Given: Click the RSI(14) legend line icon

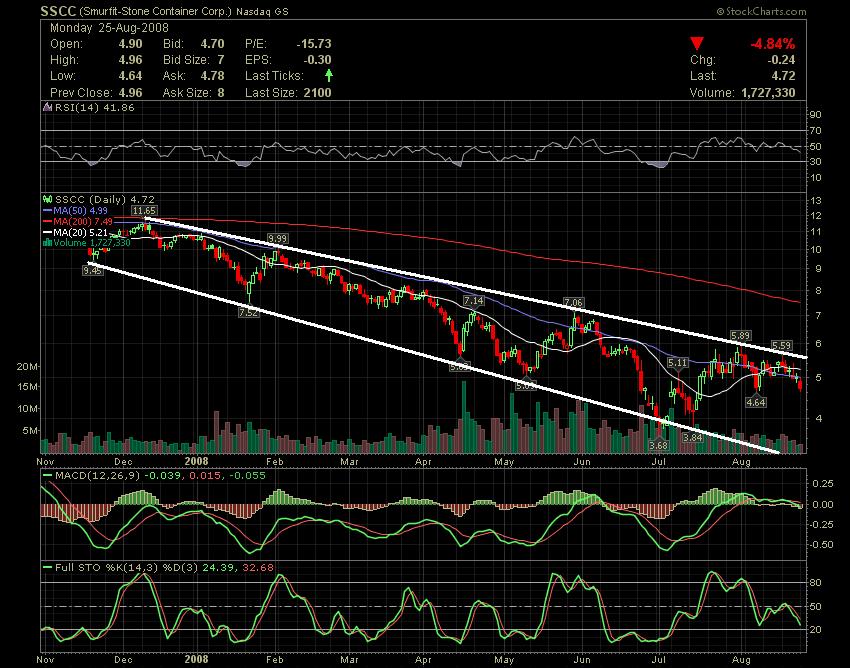Looking at the screenshot, I should [47, 107].
